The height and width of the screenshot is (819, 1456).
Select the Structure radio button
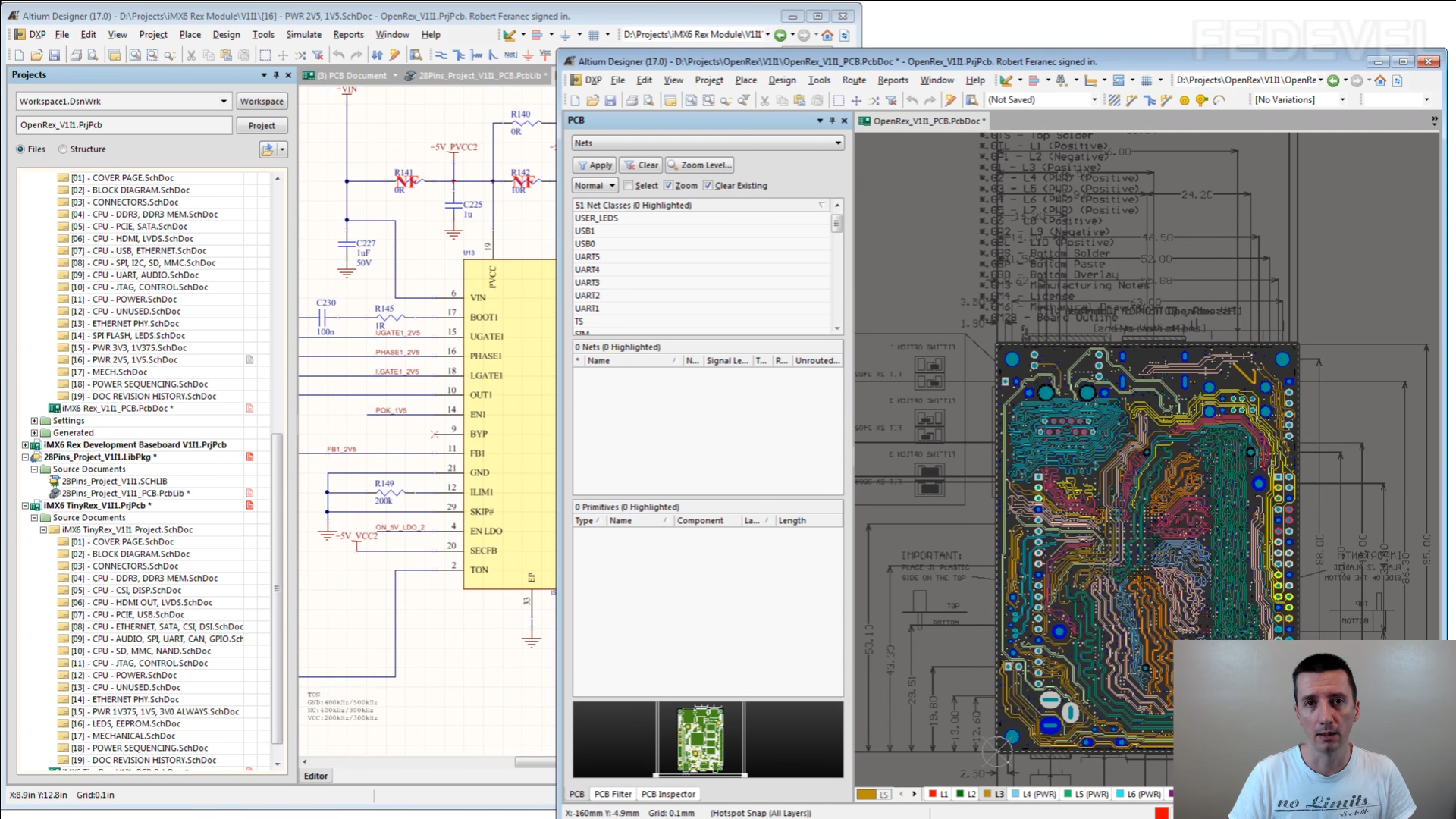point(64,149)
